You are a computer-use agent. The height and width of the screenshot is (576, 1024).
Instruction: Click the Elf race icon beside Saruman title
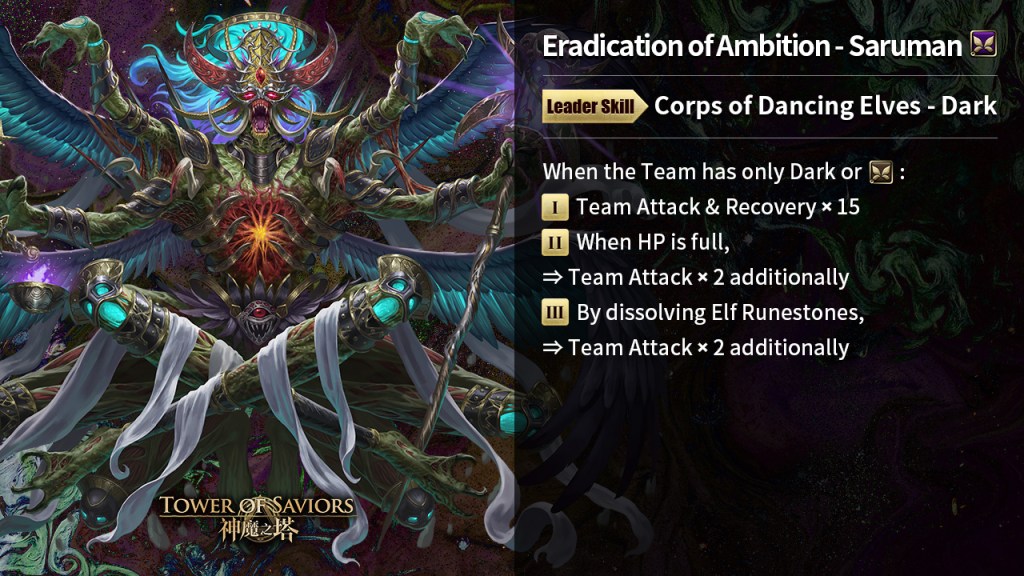[x=983, y=45]
